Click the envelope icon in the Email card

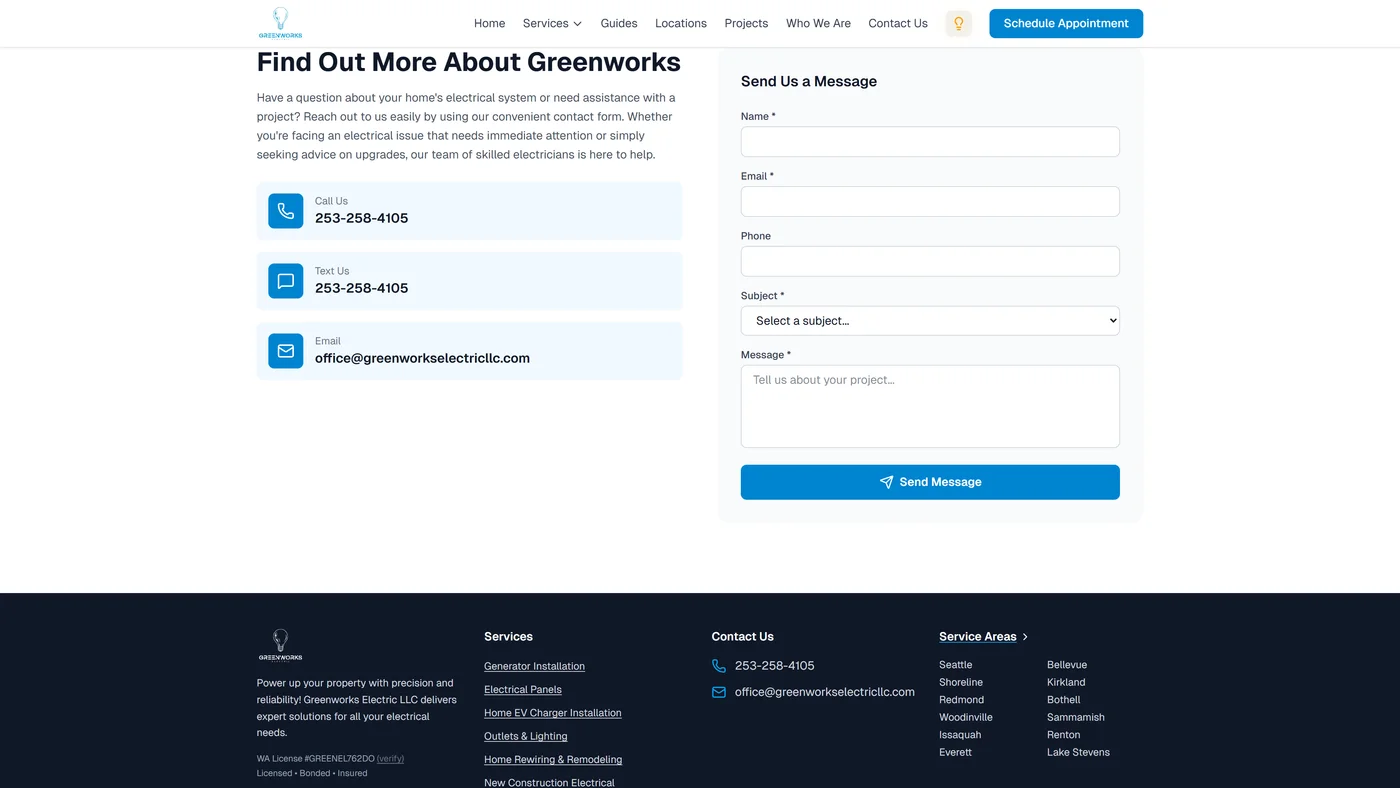pos(286,351)
